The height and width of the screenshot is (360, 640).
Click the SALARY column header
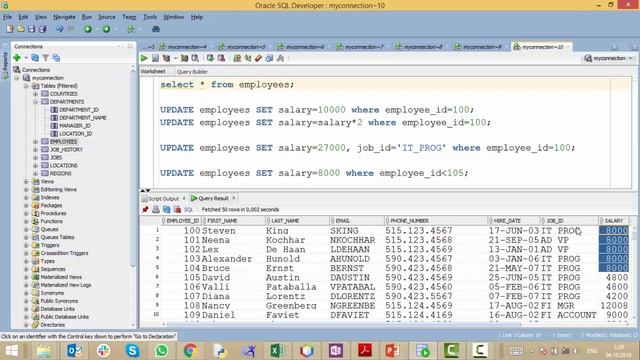coord(614,220)
